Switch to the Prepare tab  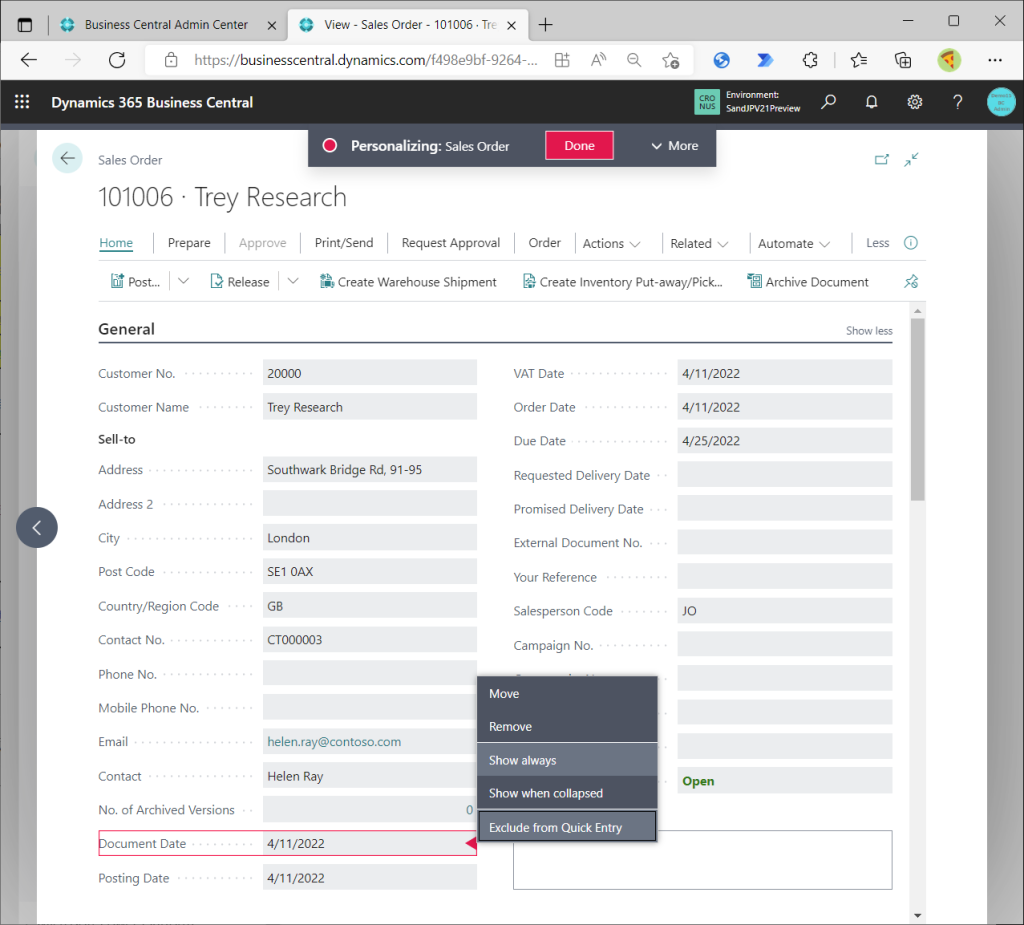[x=189, y=243]
